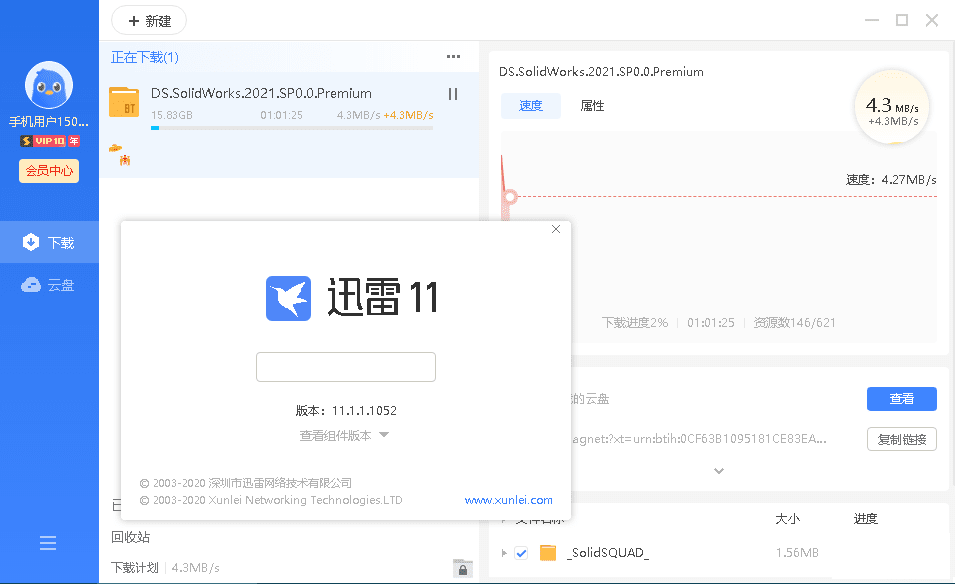The width and height of the screenshot is (955, 584).
Task: Minimize the Xunlei window
Action: click(x=872, y=20)
